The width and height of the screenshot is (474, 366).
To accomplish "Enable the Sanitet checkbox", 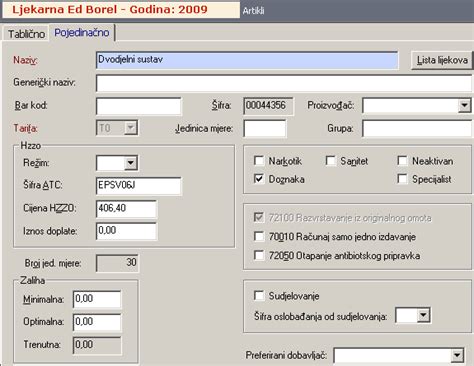I will (331, 161).
